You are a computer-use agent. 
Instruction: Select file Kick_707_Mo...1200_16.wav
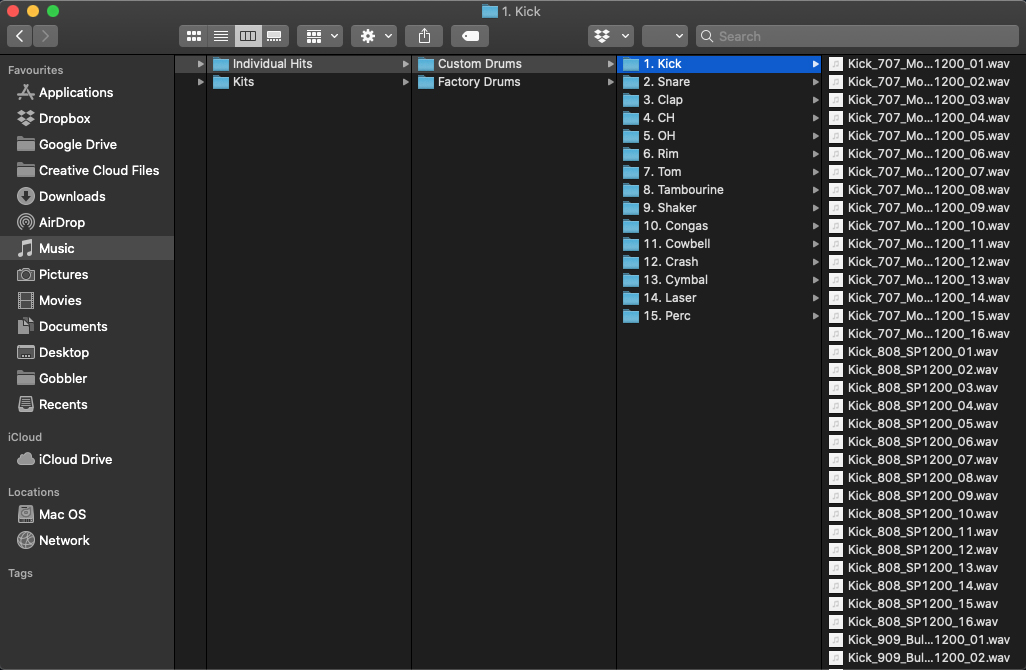924,334
